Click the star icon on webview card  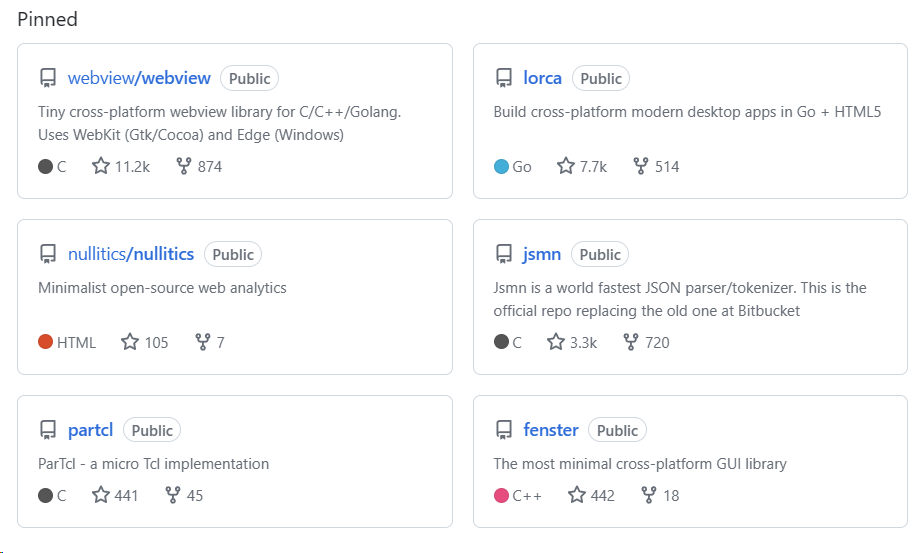(101, 166)
